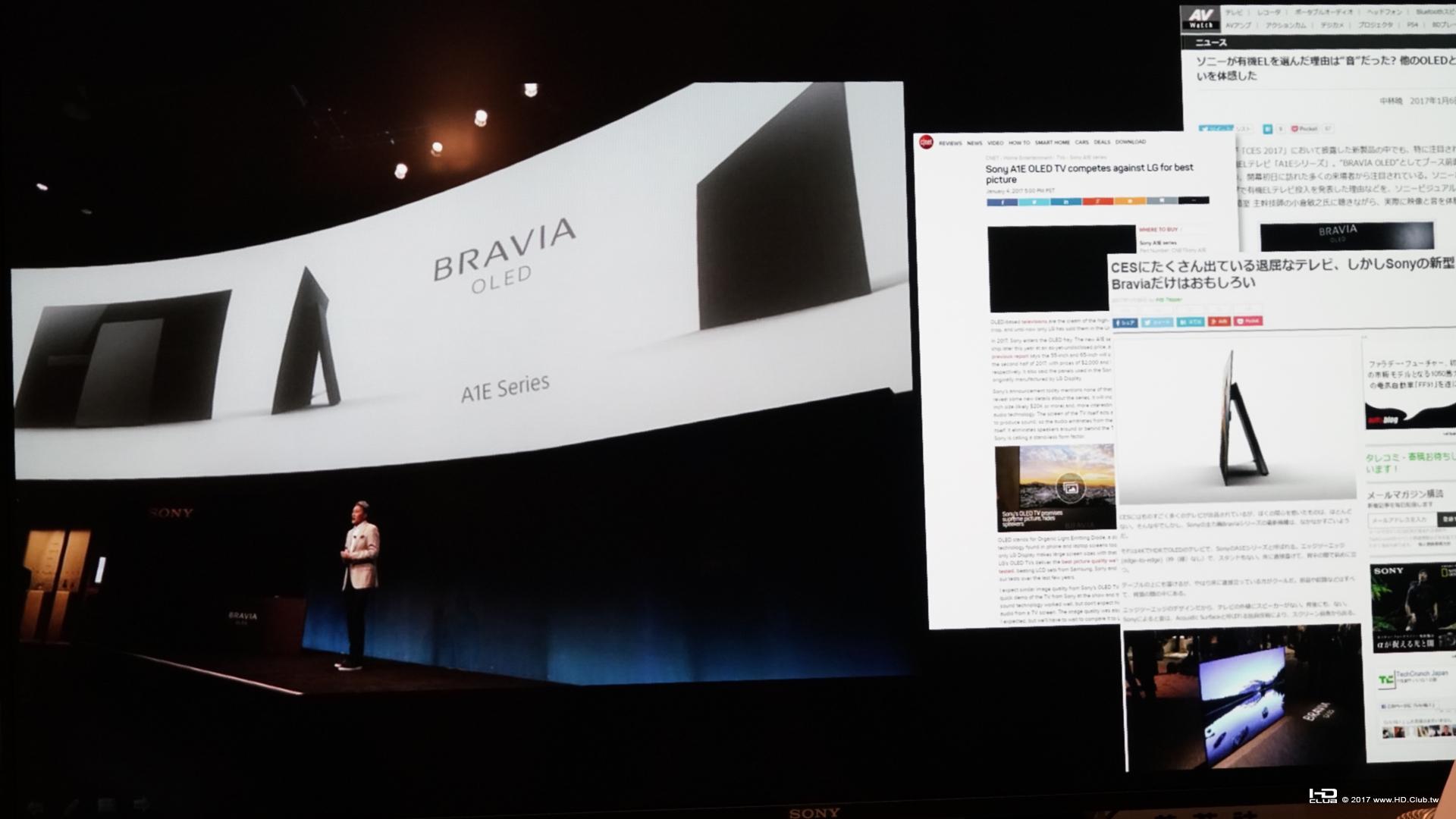Click Pocket button on AV Watch article

1305,129
